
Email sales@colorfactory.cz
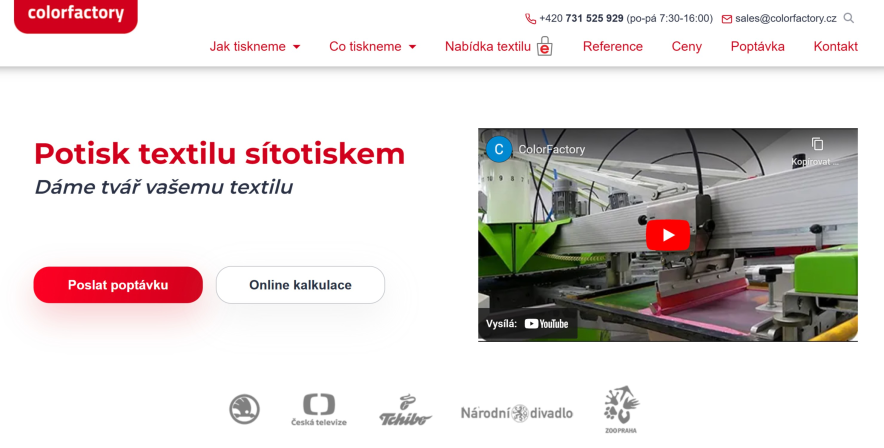click(785, 19)
